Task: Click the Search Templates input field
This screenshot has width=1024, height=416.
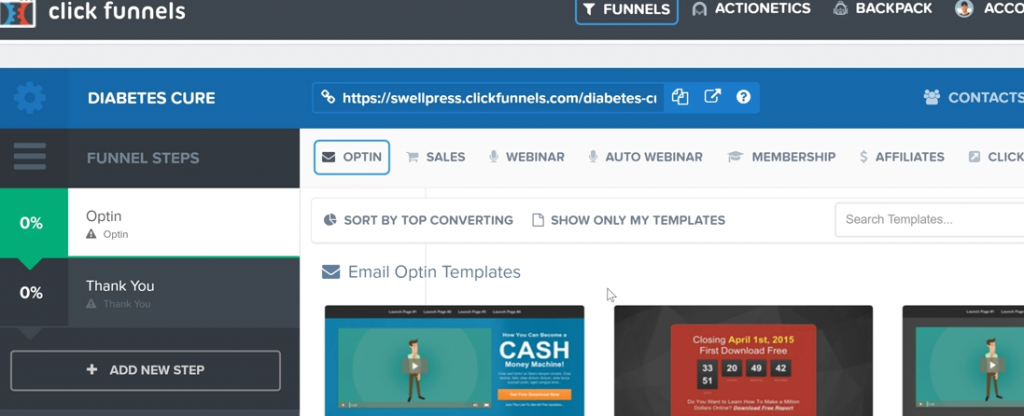Action: point(929,219)
